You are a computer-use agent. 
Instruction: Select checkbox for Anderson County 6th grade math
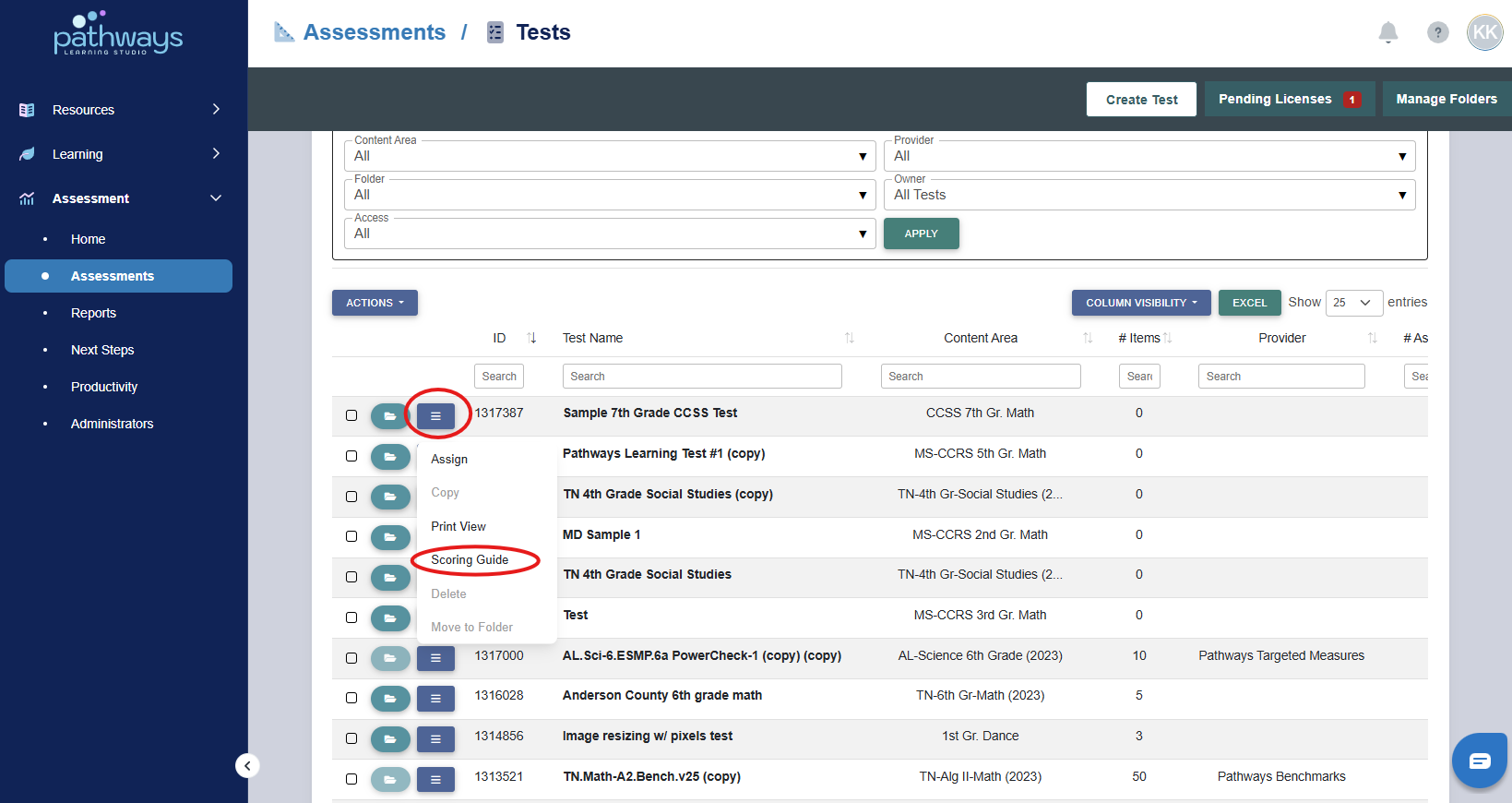(x=351, y=698)
